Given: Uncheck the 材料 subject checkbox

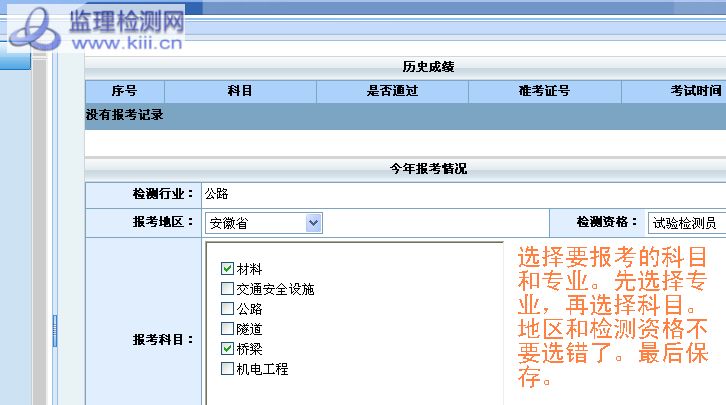Looking at the screenshot, I should pos(227,269).
